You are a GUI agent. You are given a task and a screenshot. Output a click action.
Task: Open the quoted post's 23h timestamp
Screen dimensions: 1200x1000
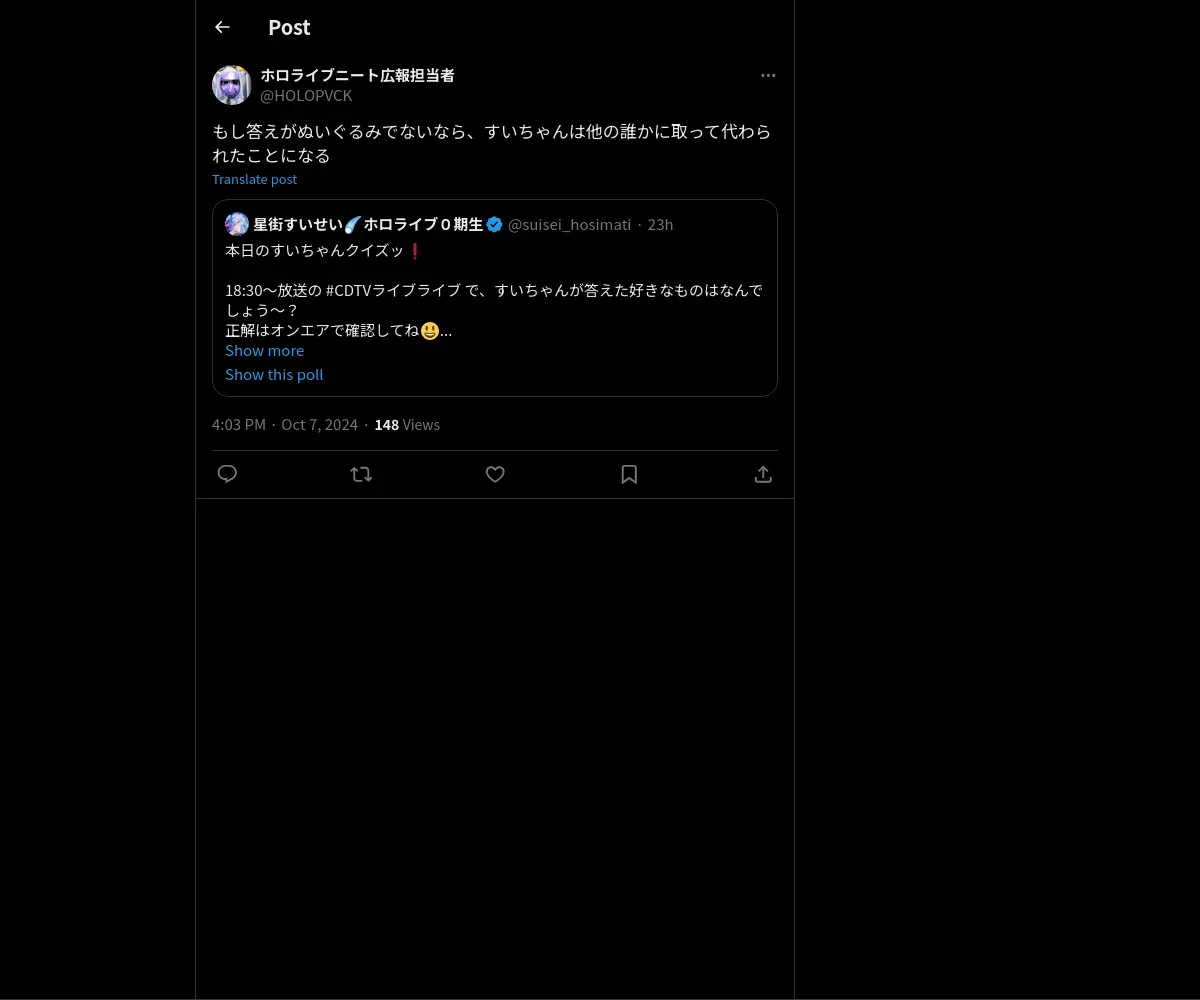[x=660, y=224]
